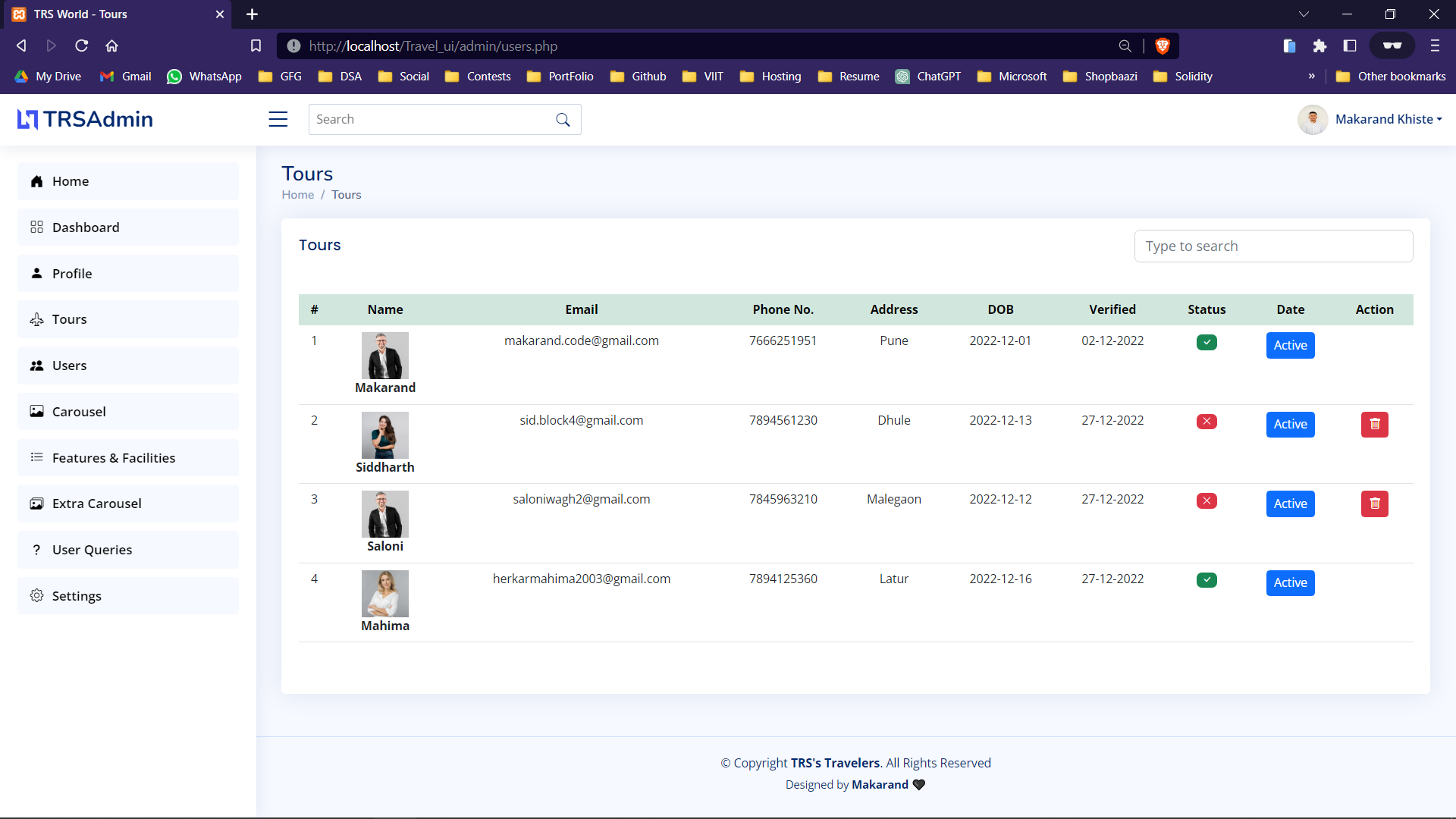Open GFG bookmarks folder
Image resolution: width=1456 pixels, height=819 pixels.
pyautogui.click(x=280, y=77)
